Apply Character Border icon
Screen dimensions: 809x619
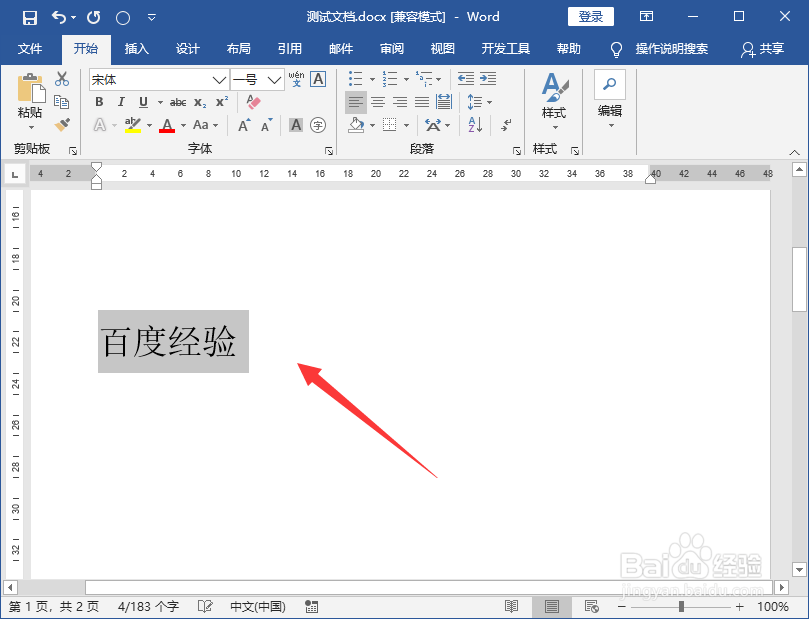[x=318, y=79]
